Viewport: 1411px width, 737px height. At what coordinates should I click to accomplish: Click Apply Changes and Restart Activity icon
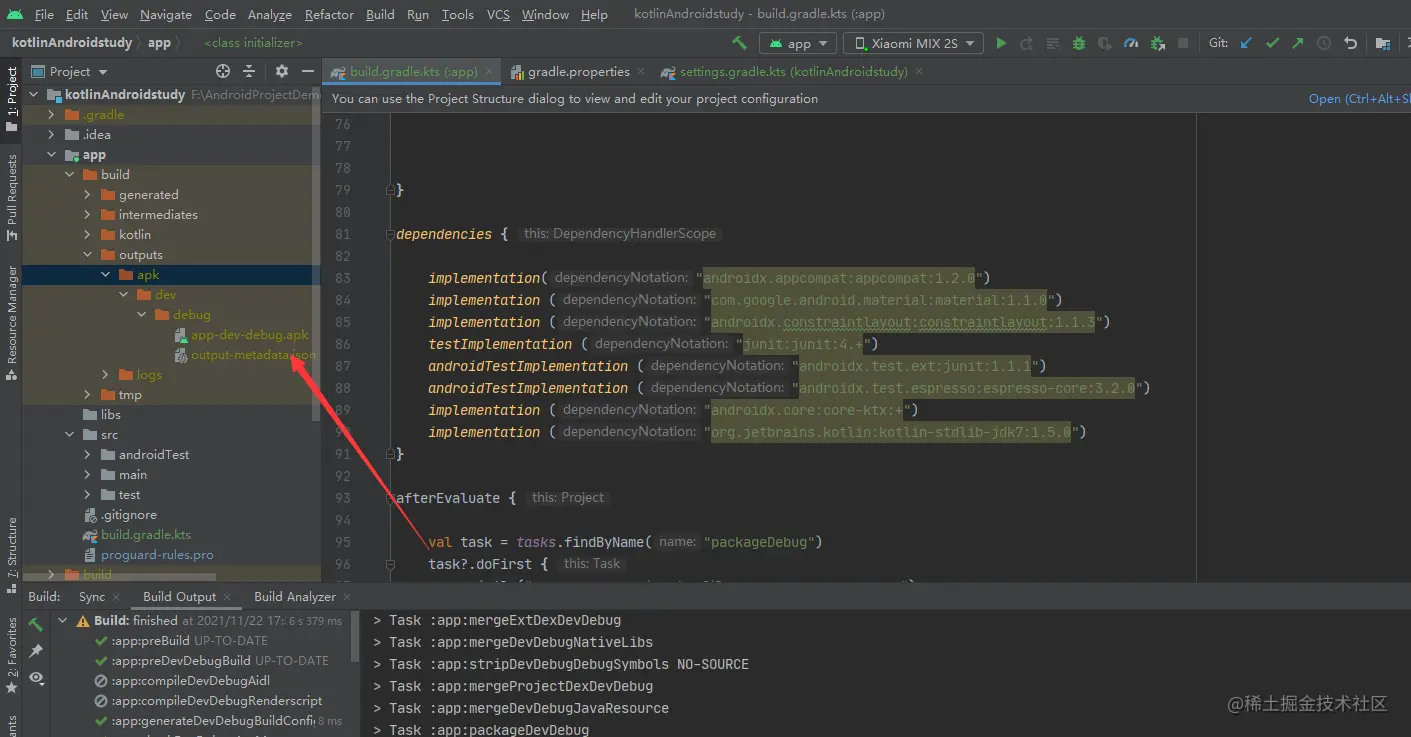coord(1027,43)
